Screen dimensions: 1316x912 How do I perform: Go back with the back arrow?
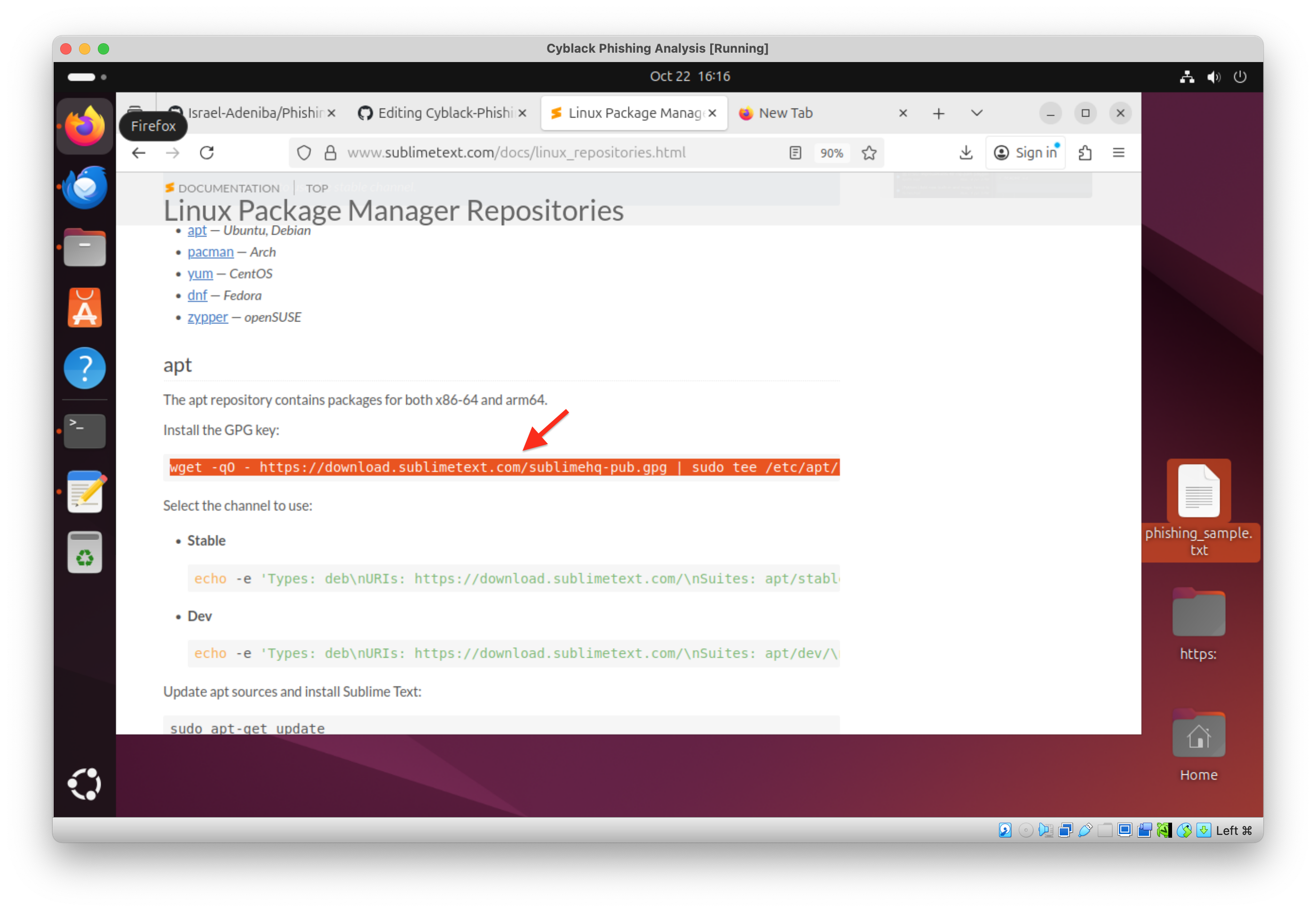(139, 153)
